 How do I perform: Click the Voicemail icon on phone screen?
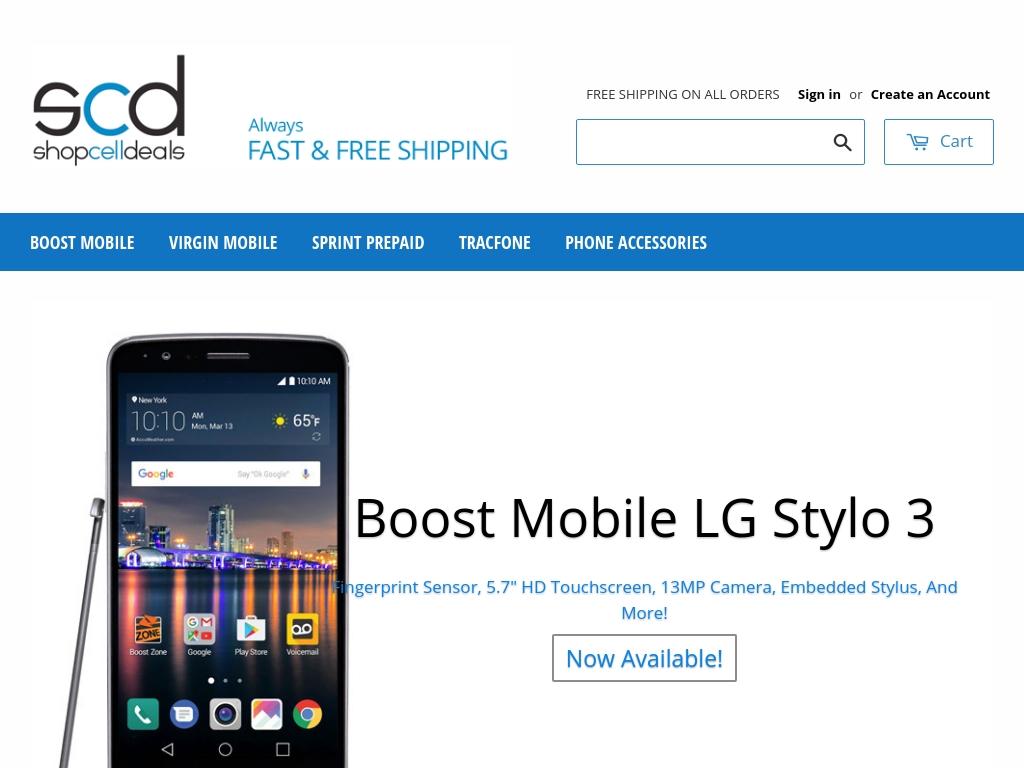(302, 629)
